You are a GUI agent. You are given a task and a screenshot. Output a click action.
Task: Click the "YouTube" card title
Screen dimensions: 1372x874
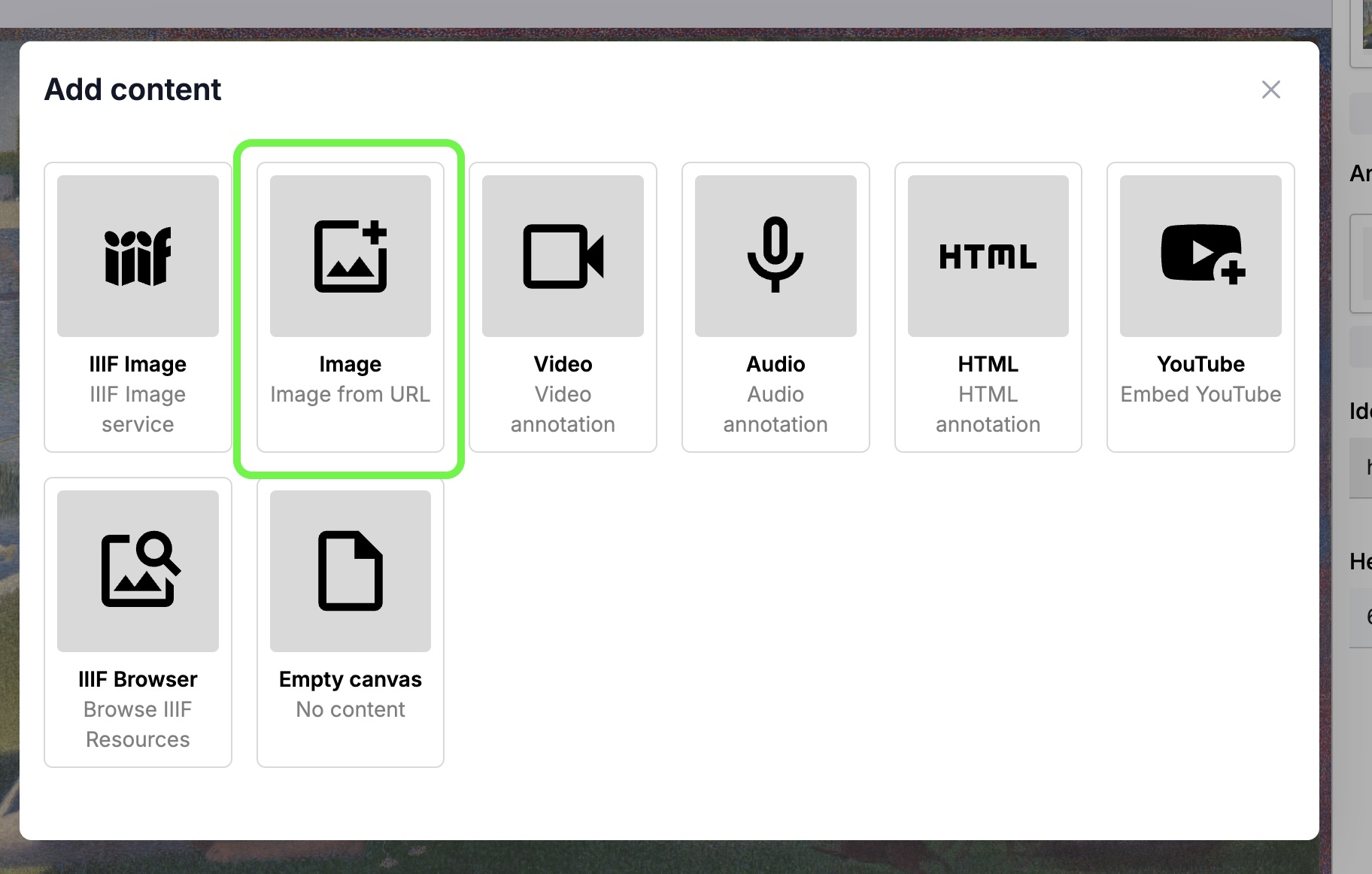1200,364
